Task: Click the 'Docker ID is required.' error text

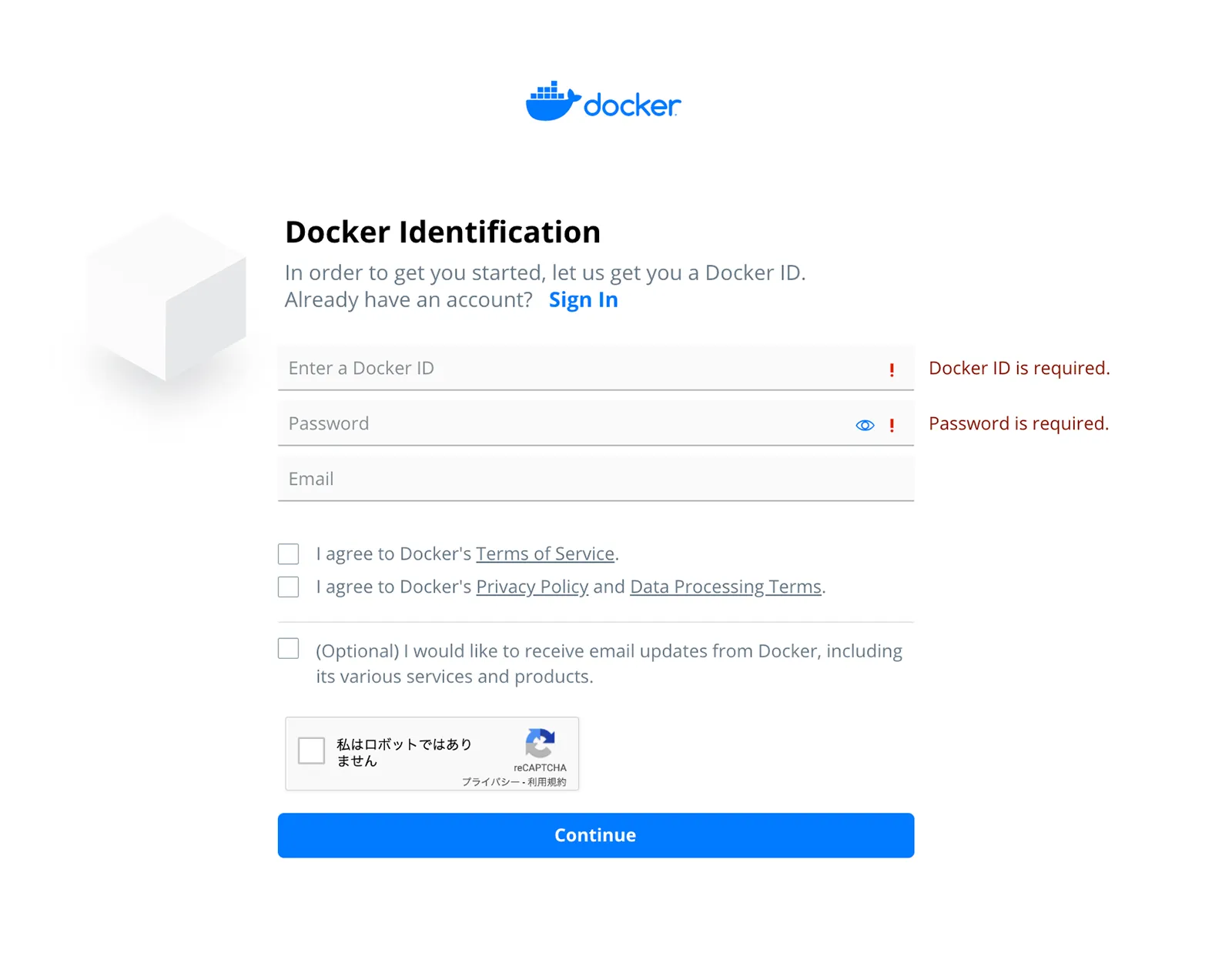Action: [x=1019, y=368]
